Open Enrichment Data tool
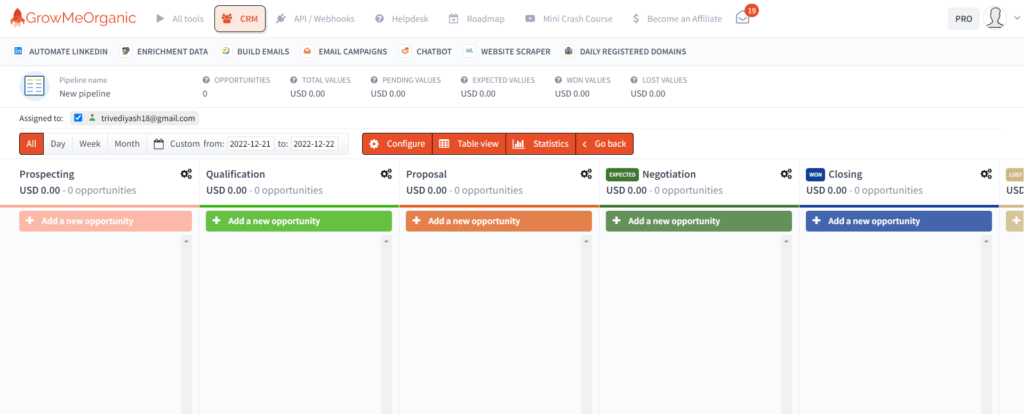Screen dimensions: 1024x414 pos(164,51)
